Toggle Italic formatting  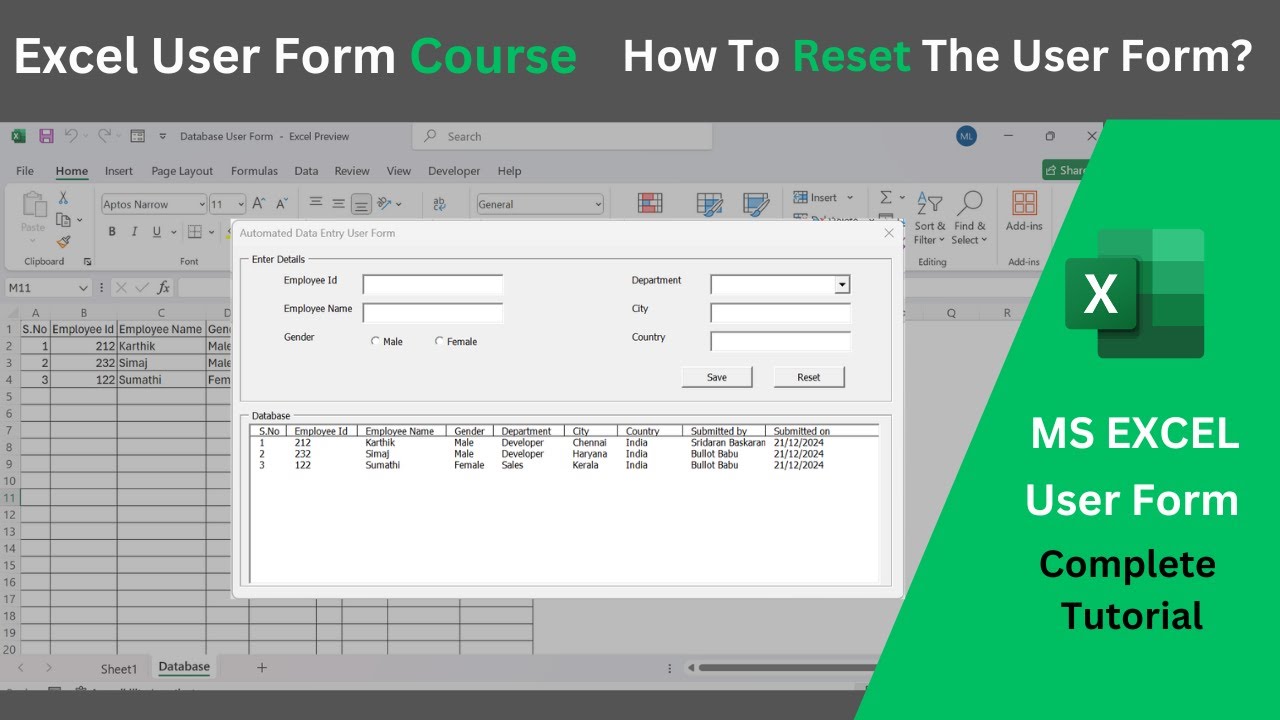point(134,232)
